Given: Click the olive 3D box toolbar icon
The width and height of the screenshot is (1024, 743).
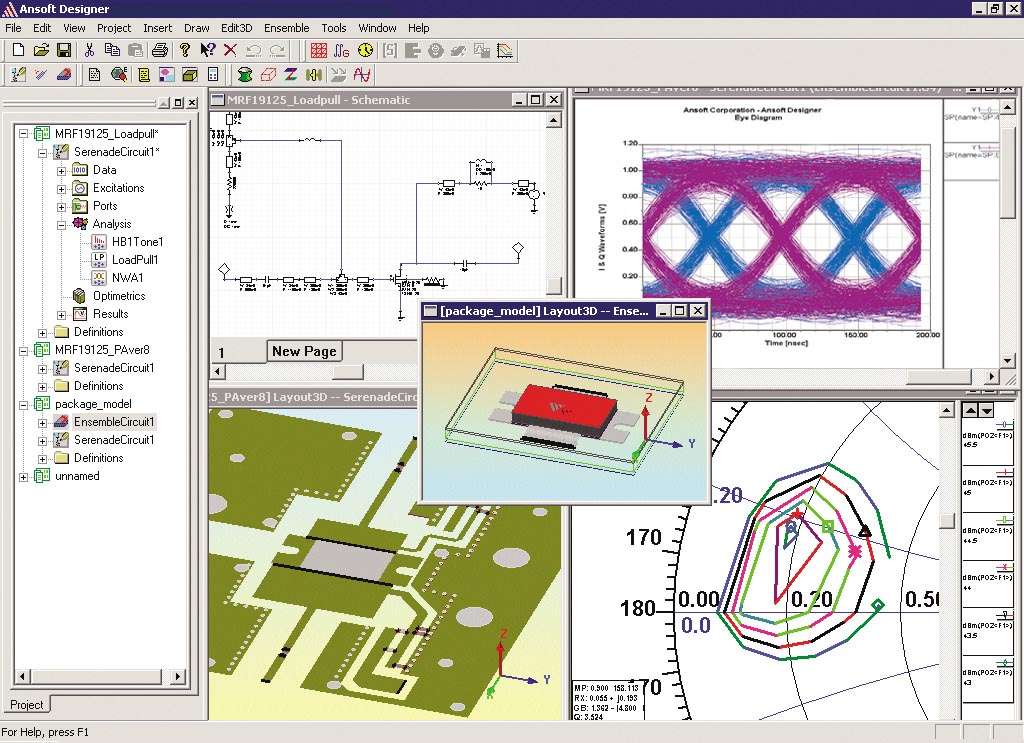Looking at the screenshot, I should tap(190, 74).
